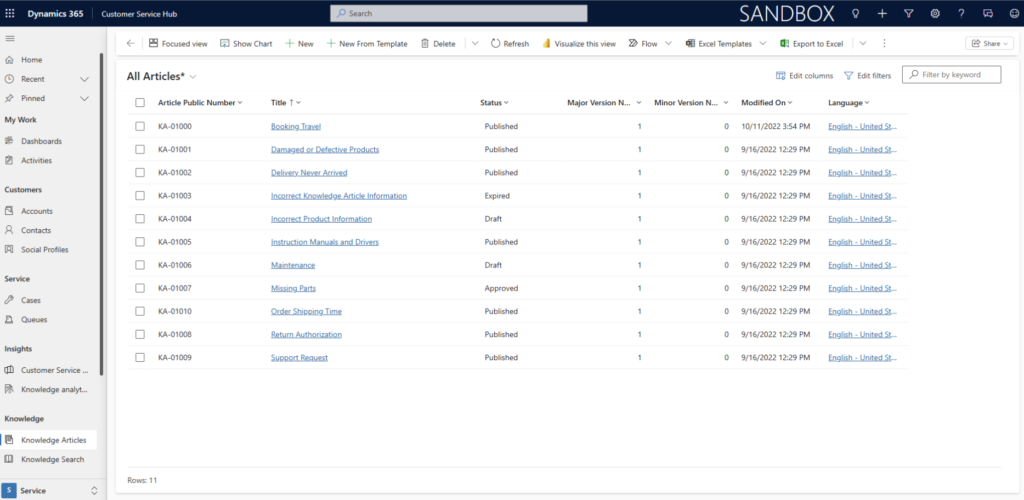Viewport: 1024px width, 500px height.
Task: Click Visualize this view
Action: [x=579, y=44]
